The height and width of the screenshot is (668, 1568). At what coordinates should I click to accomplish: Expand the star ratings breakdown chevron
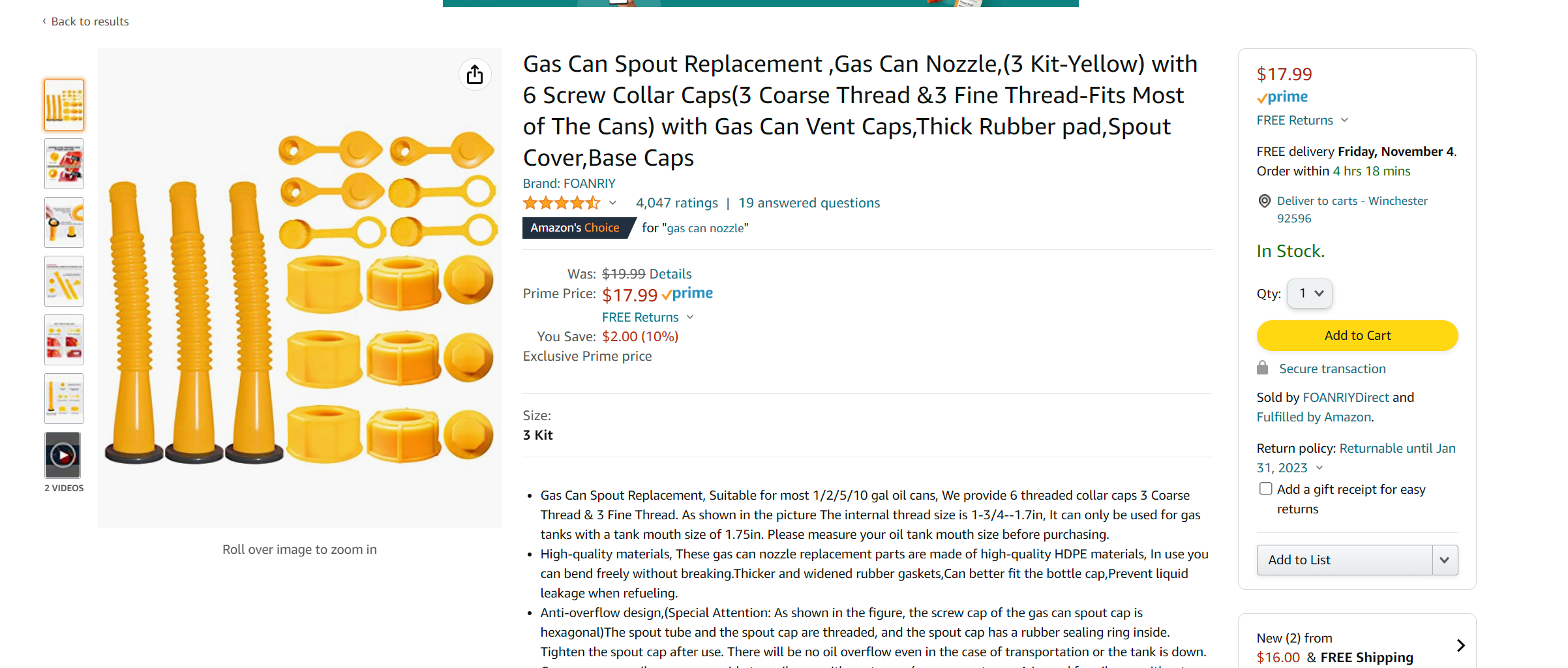613,203
